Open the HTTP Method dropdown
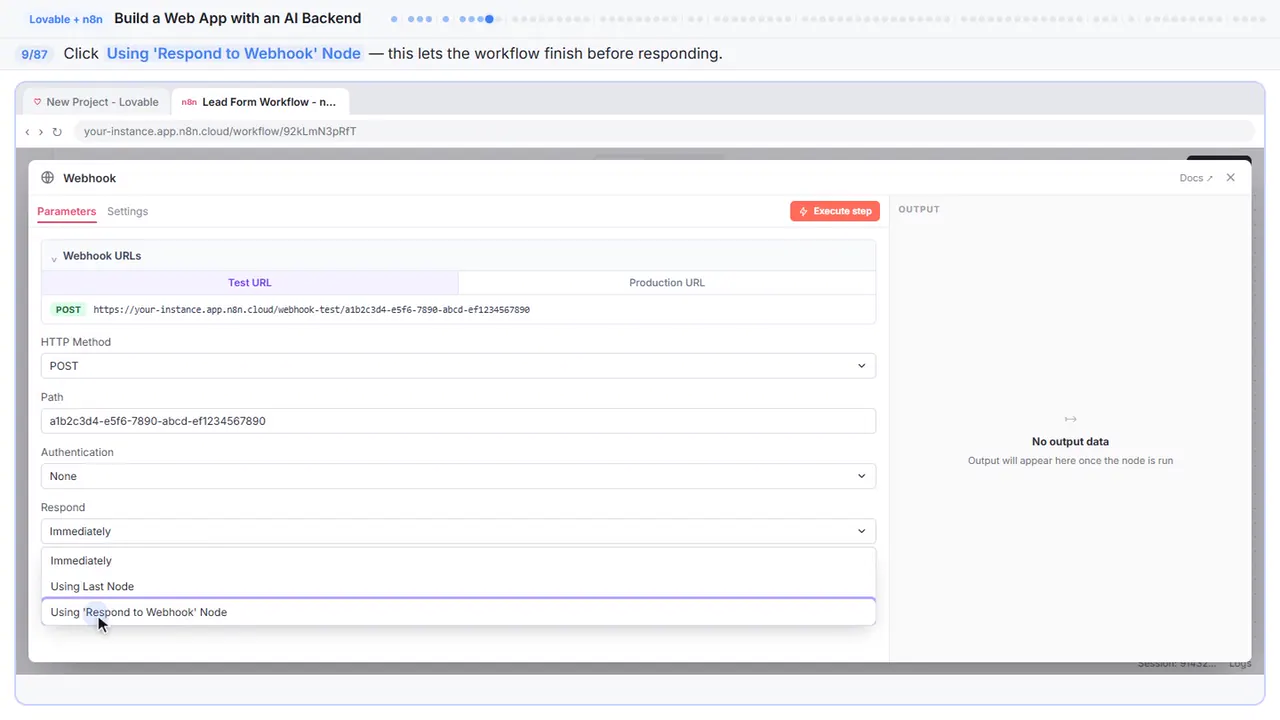1280x720 pixels. click(458, 366)
